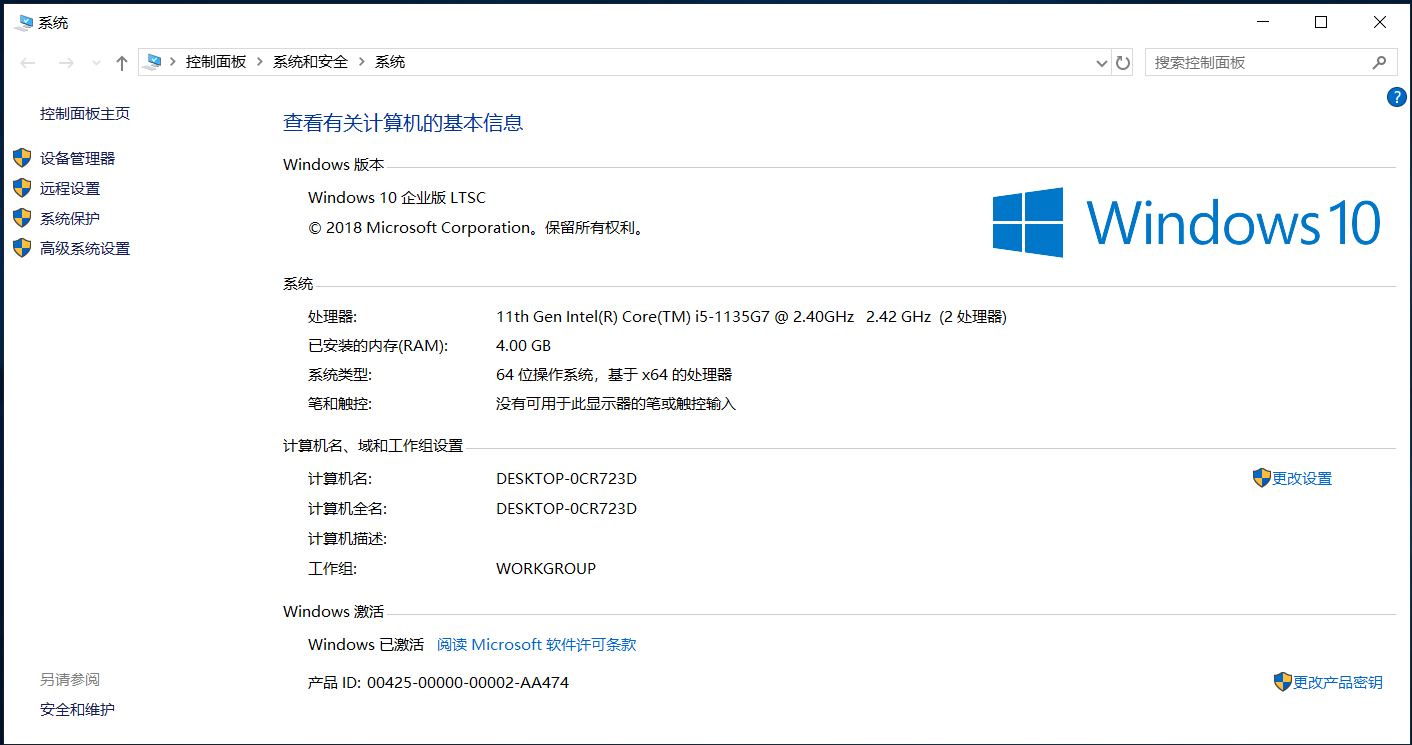
Task: Click the refresh icon in the address bar
Action: tap(1122, 61)
